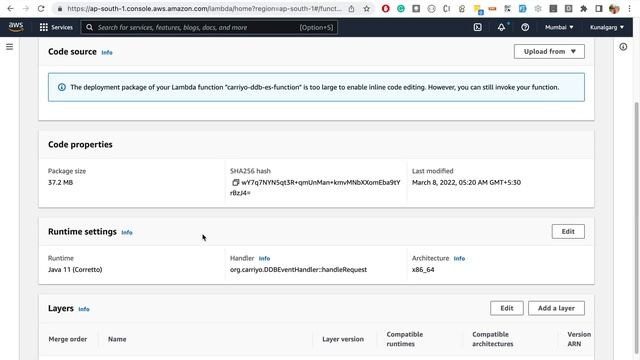Open the Kunalgarg account dropdown
Screen dimensions: 640x360
pyautogui.click(x=607, y=27)
